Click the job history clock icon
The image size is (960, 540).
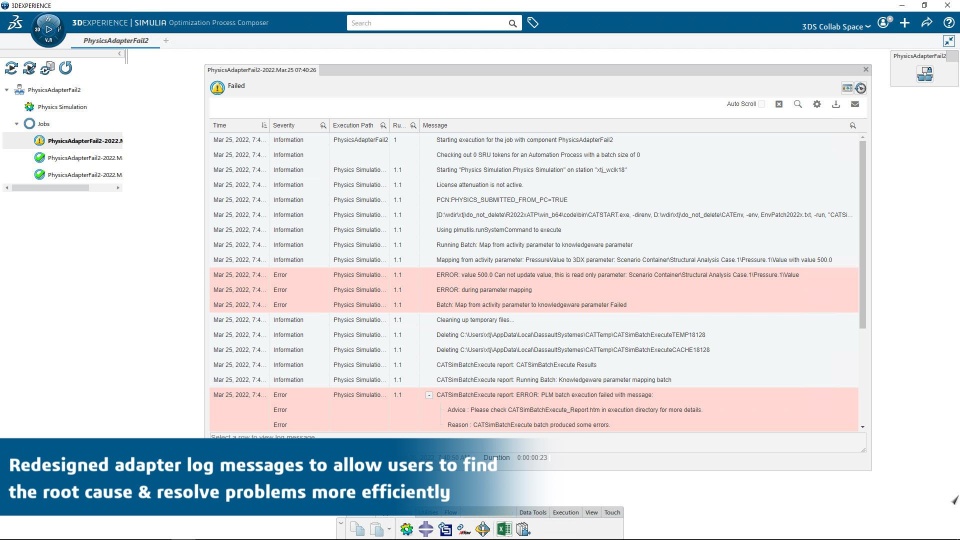point(861,88)
